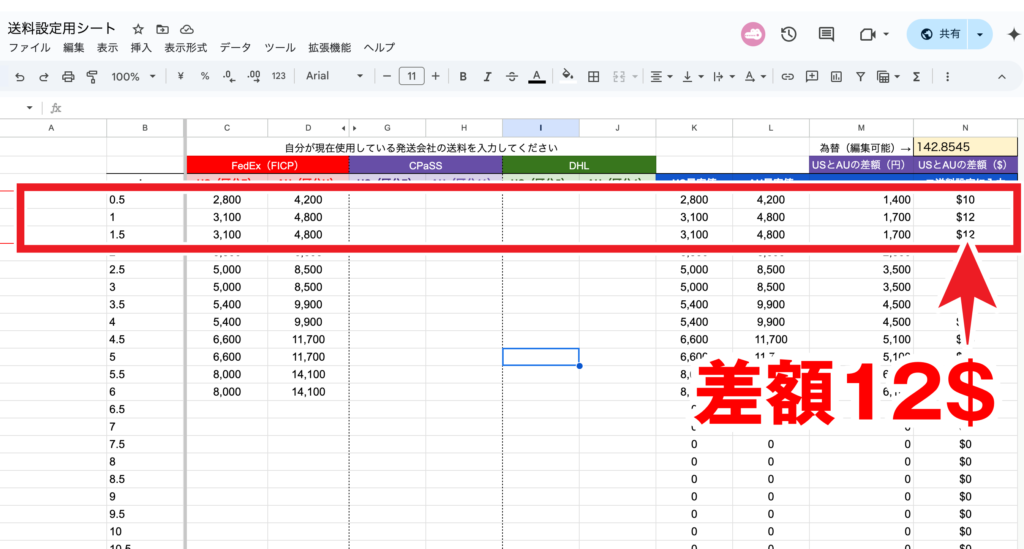The height and width of the screenshot is (549, 1024).
Task: Click the undo arrow in the toolbar
Action: pos(20,76)
